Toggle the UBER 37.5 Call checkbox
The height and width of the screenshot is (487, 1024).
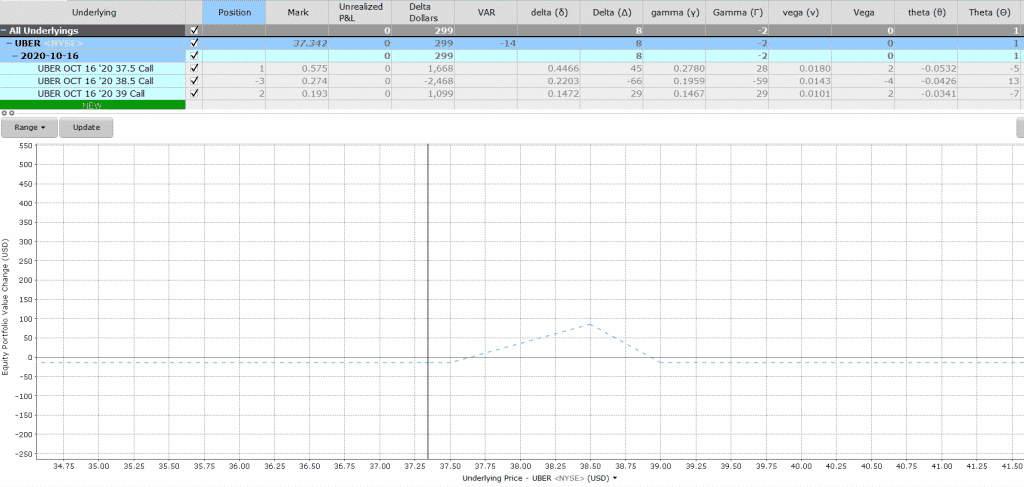(194, 68)
